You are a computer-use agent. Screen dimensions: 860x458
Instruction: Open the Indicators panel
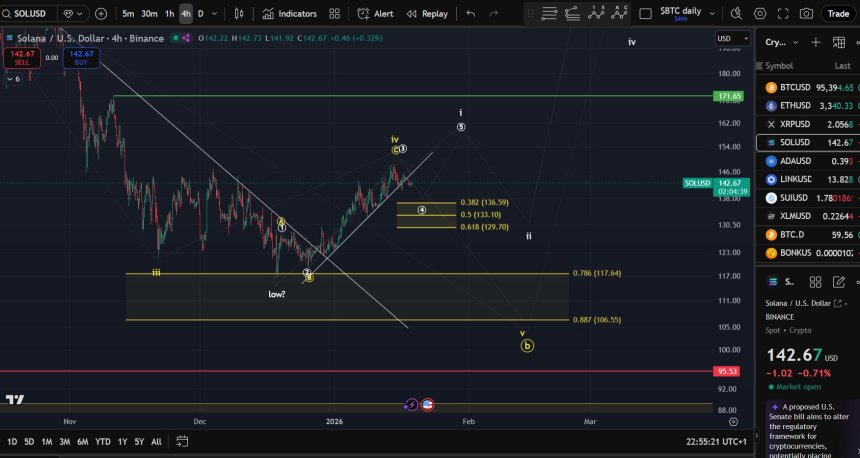(x=289, y=14)
